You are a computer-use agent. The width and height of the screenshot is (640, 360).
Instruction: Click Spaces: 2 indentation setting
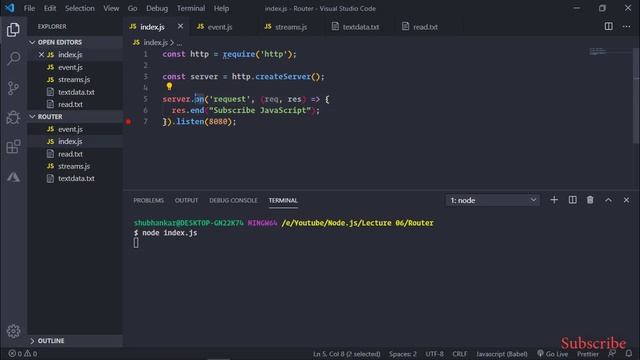(402, 354)
